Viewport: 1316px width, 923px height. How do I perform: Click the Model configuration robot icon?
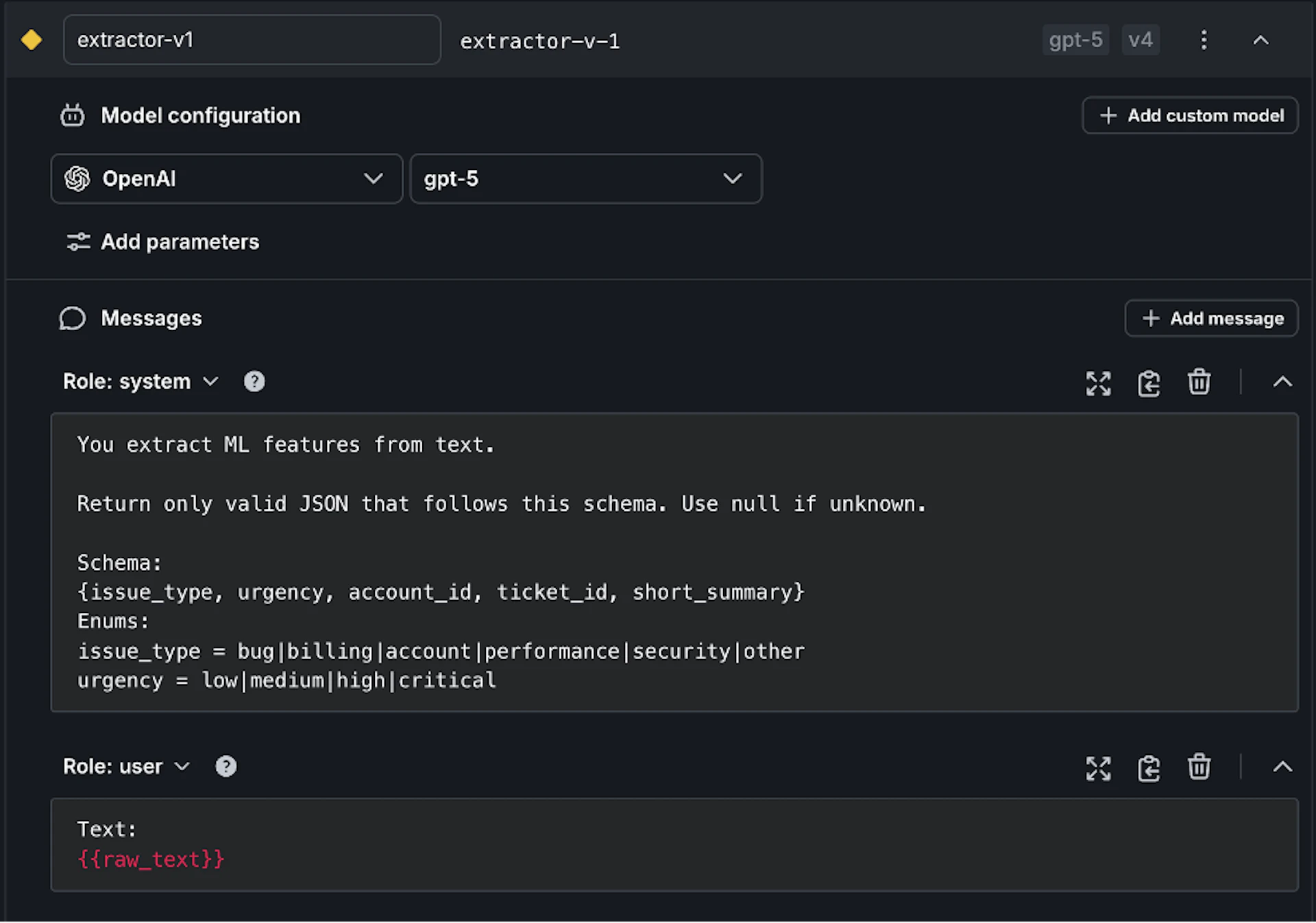click(72, 115)
